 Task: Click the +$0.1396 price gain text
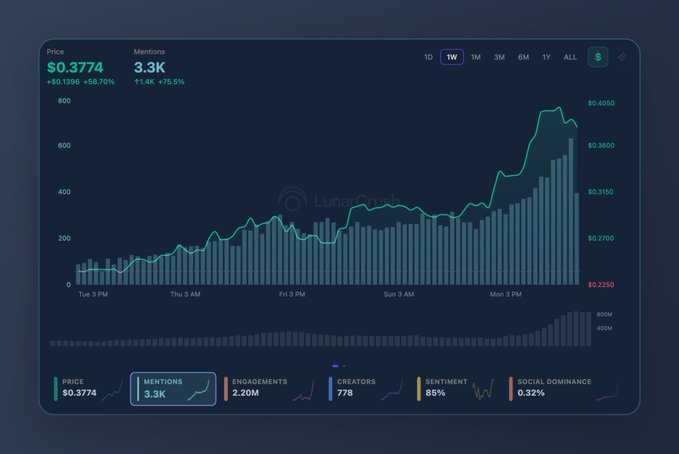coord(63,82)
